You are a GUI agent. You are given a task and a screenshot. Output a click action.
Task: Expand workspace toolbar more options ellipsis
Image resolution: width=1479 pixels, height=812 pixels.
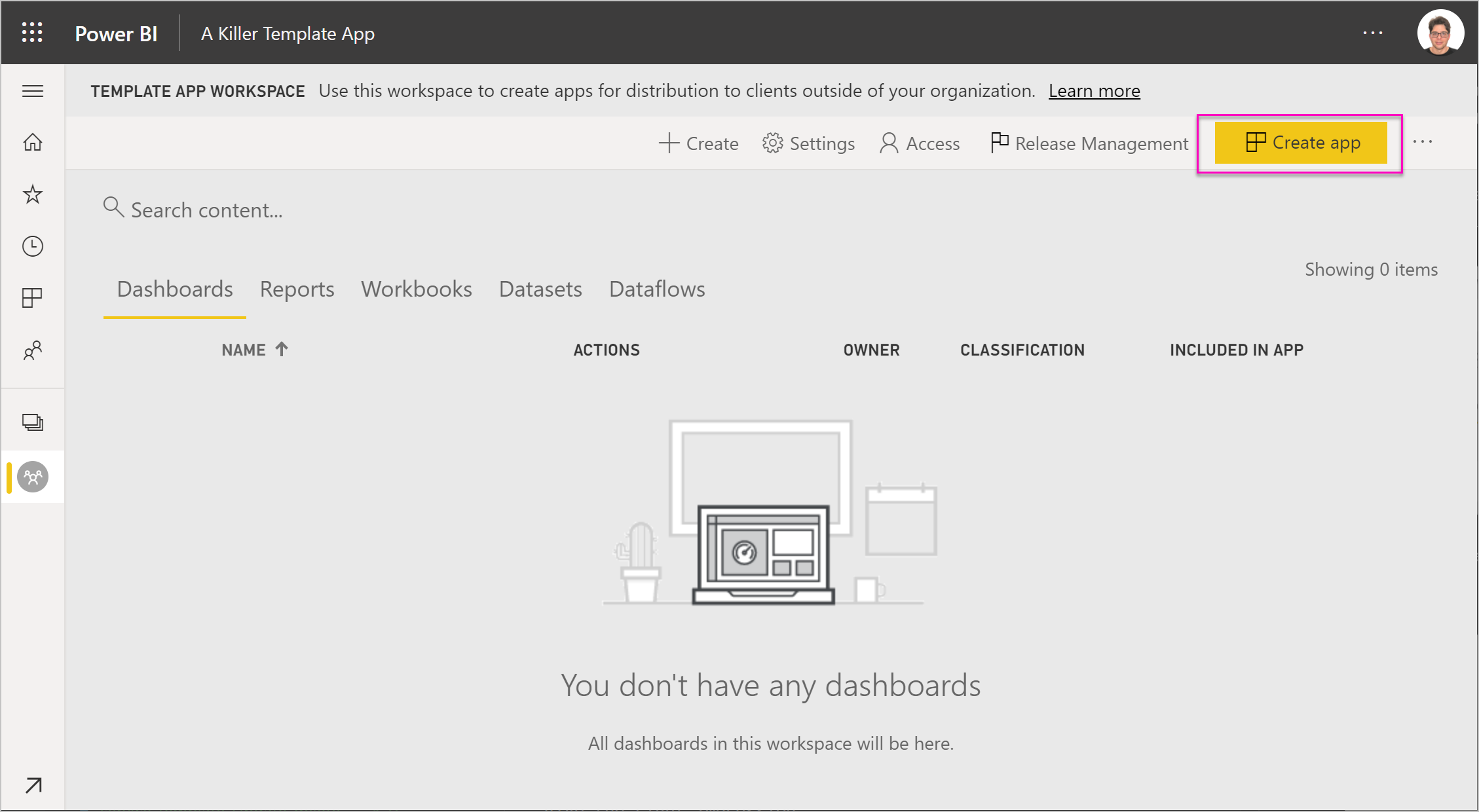click(x=1422, y=142)
